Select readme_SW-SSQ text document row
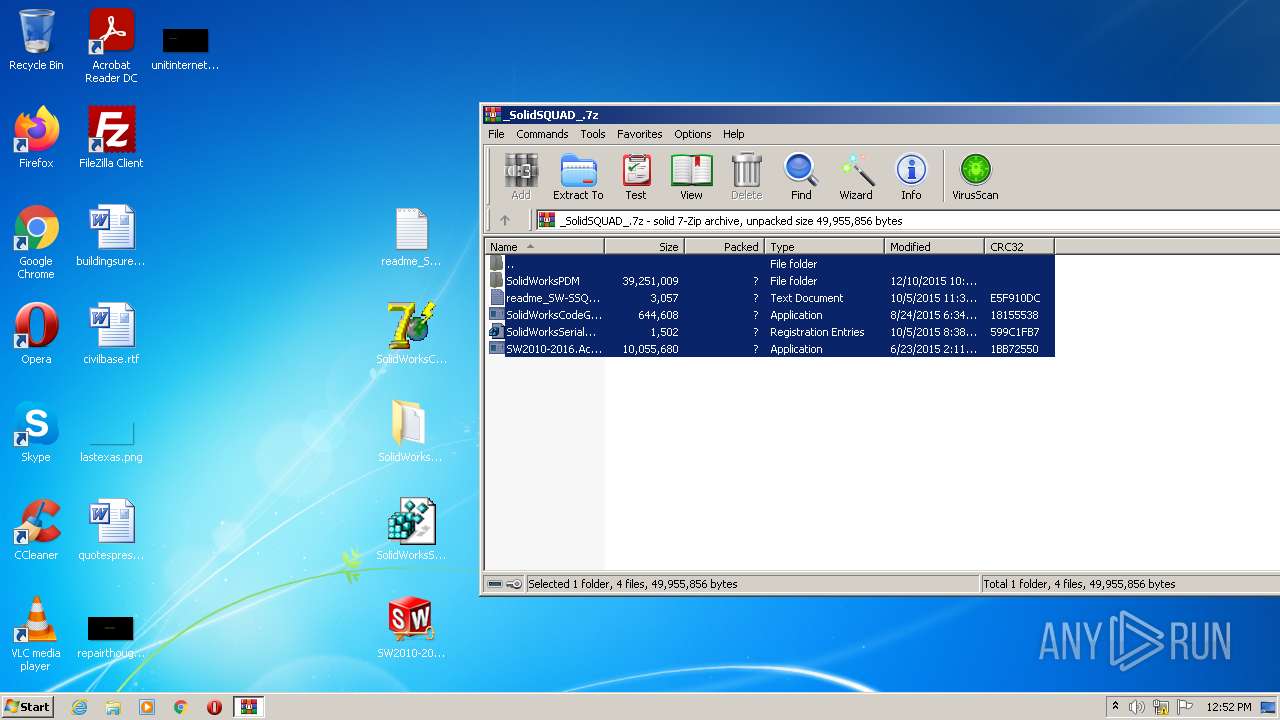Image resolution: width=1280 pixels, height=720 pixels. pos(770,298)
